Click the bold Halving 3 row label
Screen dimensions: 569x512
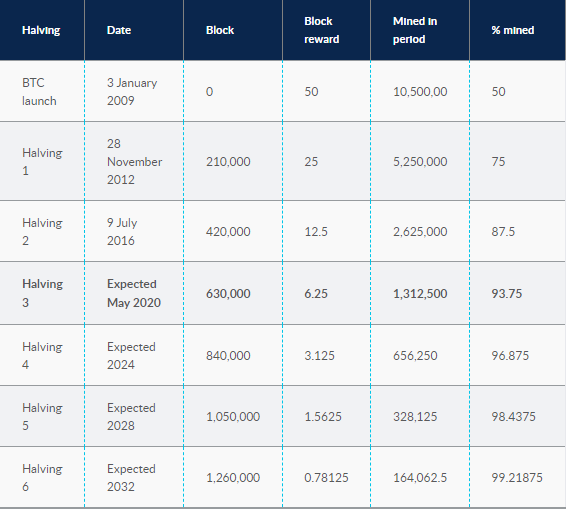click(42, 293)
